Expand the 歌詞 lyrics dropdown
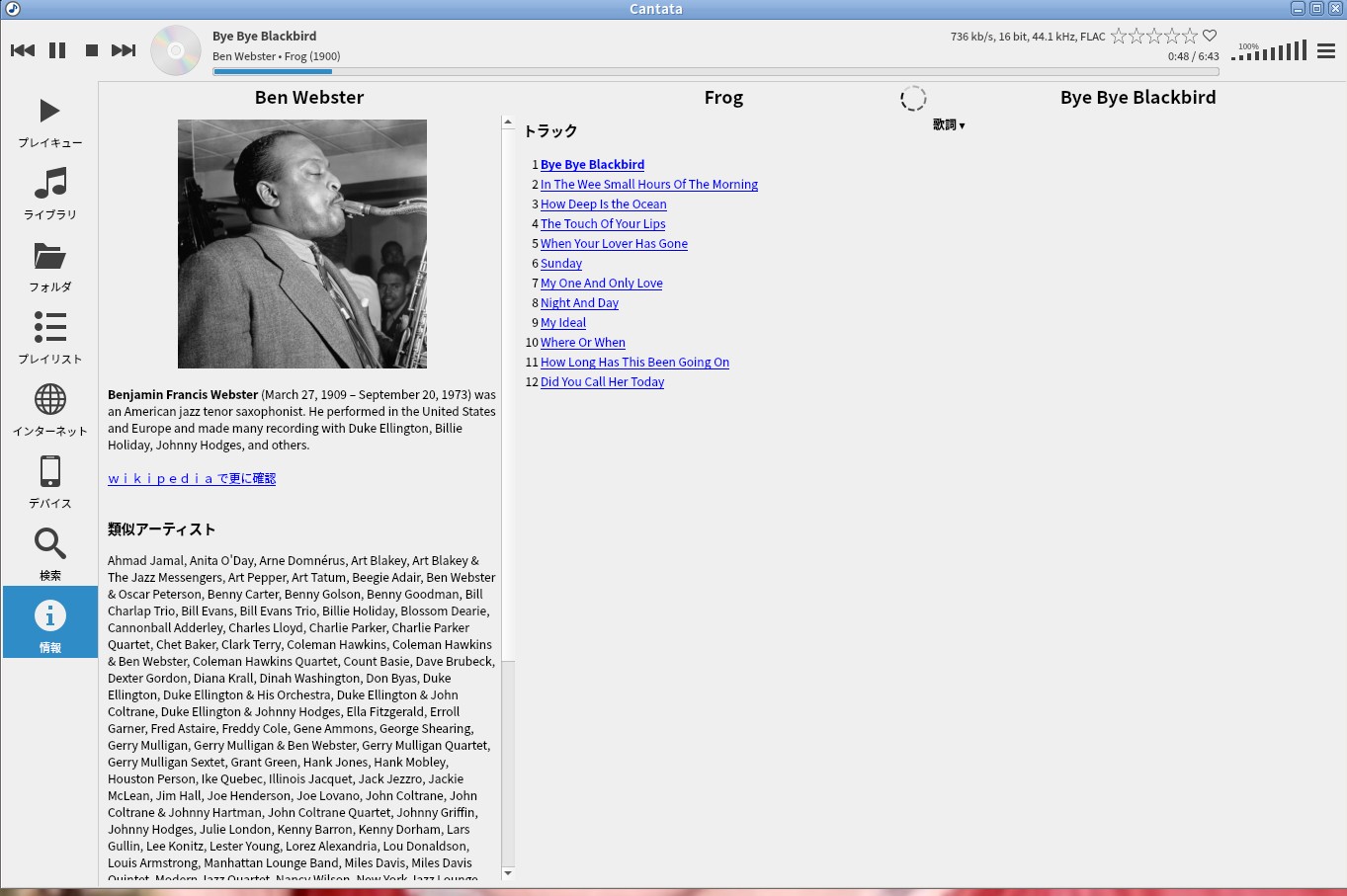Viewport: 1347px width, 896px height. coord(949,125)
